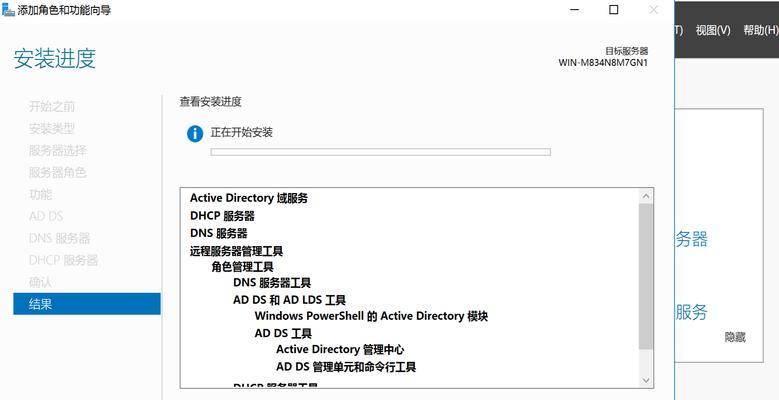The image size is (779, 400).
Task: Click the 目标服务器 label
Action: click(x=626, y=51)
